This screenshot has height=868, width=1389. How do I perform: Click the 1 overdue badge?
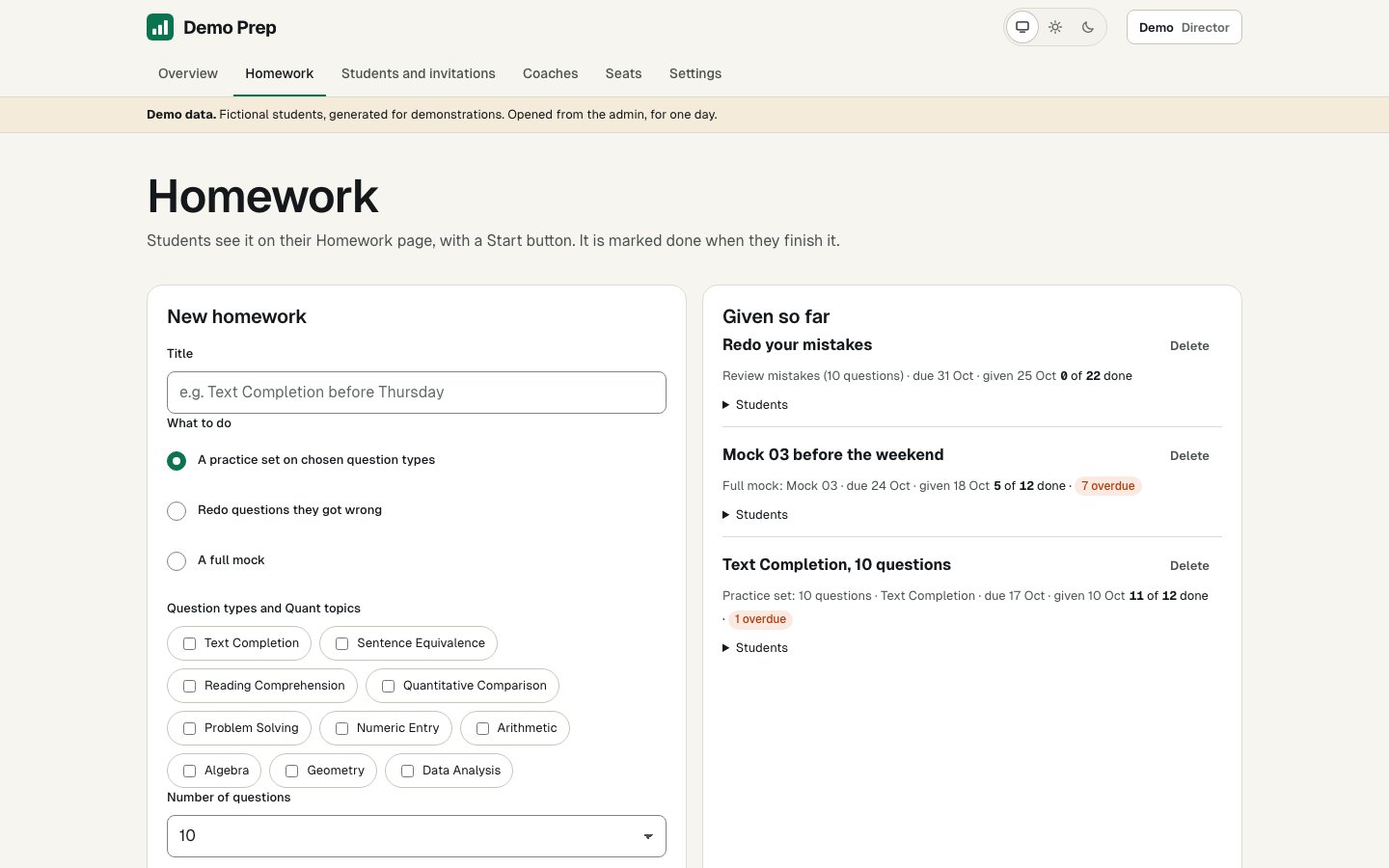(760, 619)
